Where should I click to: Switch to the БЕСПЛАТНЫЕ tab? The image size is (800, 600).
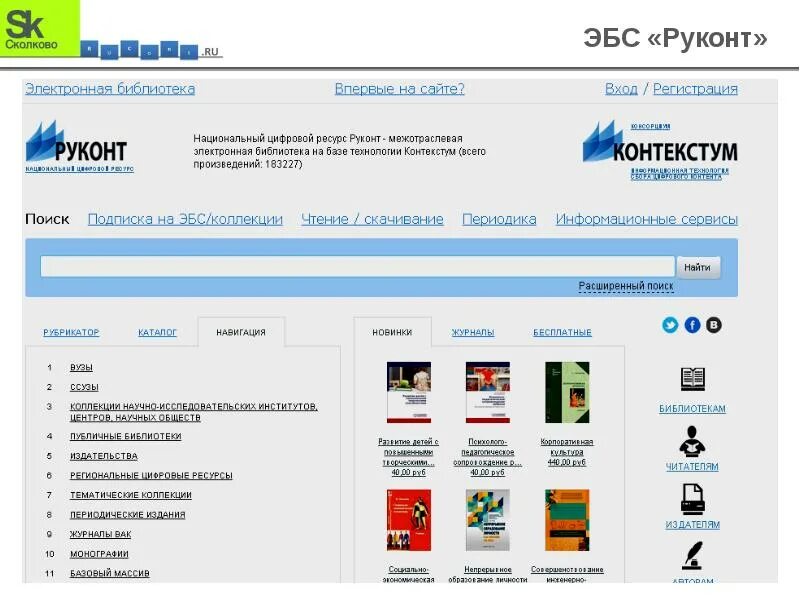tap(562, 332)
